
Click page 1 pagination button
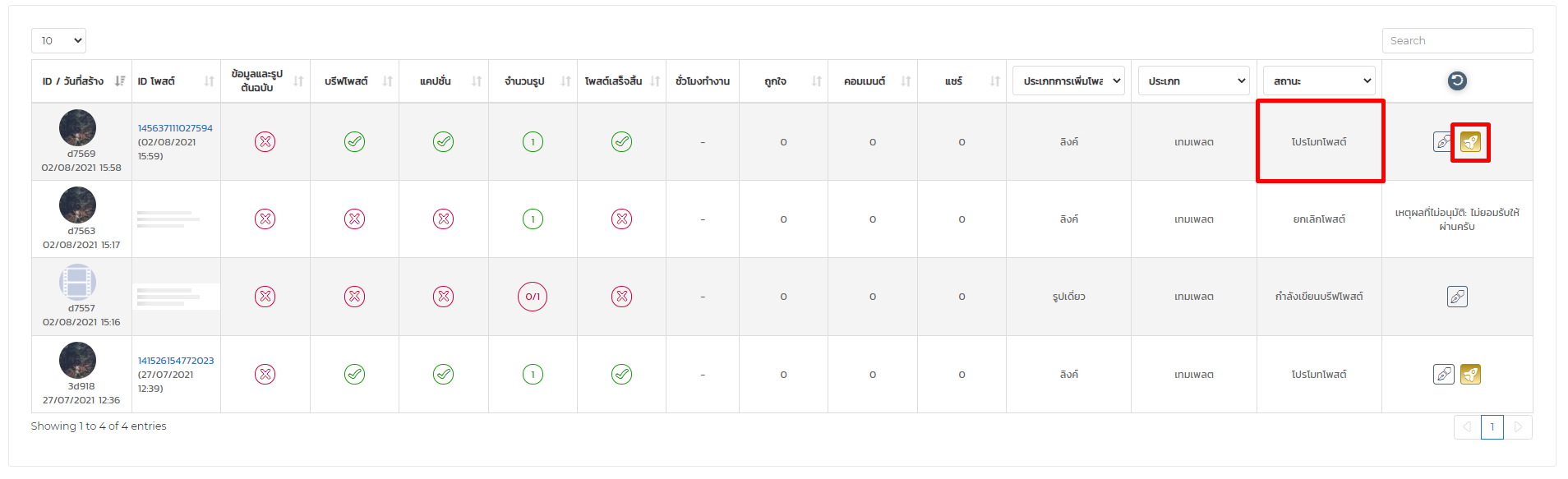click(x=1492, y=427)
